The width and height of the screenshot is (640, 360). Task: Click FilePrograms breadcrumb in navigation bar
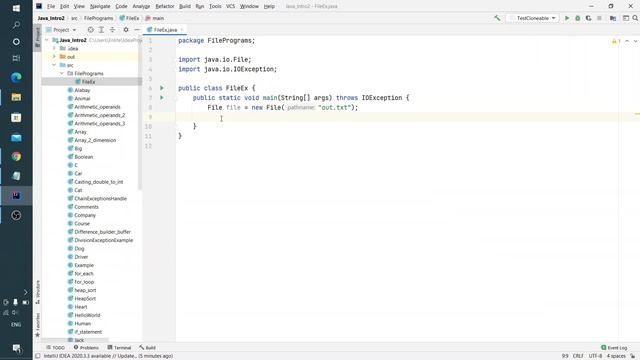click(98, 18)
